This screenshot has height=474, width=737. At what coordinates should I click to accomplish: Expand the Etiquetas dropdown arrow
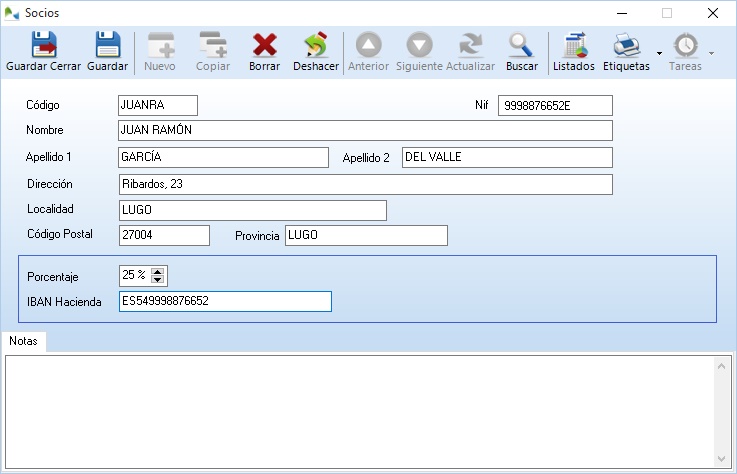pyautogui.click(x=659, y=53)
